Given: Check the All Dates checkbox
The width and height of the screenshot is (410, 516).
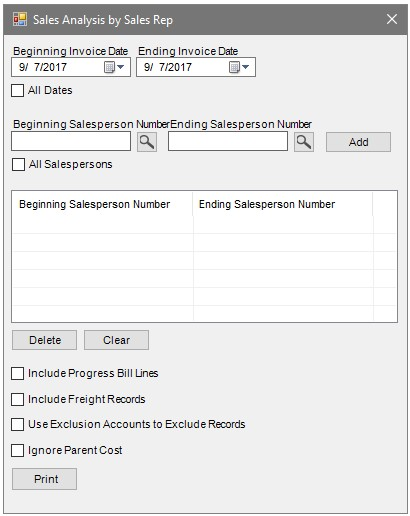Looking at the screenshot, I should 18,90.
